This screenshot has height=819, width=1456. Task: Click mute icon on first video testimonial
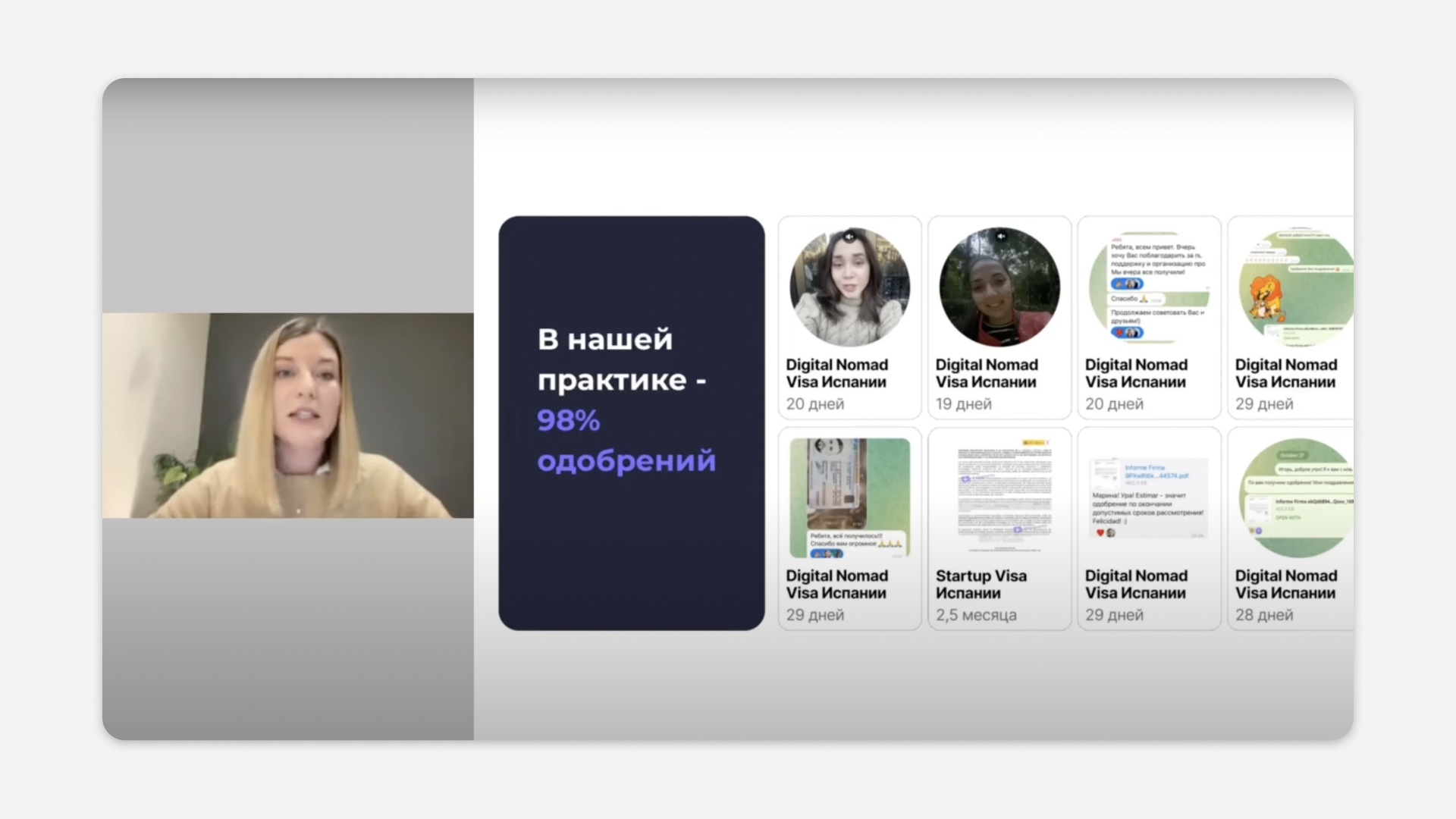[x=849, y=236]
